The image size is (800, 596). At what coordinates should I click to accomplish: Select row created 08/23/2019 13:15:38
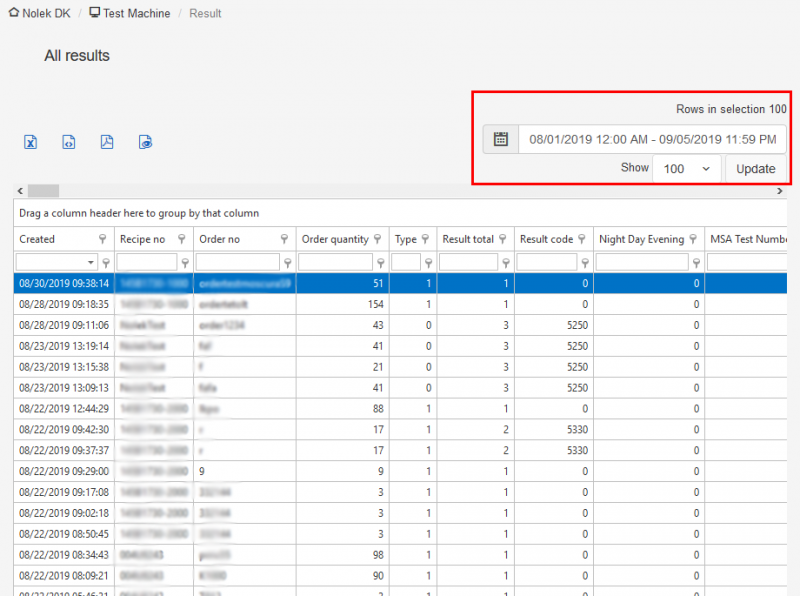click(400, 367)
